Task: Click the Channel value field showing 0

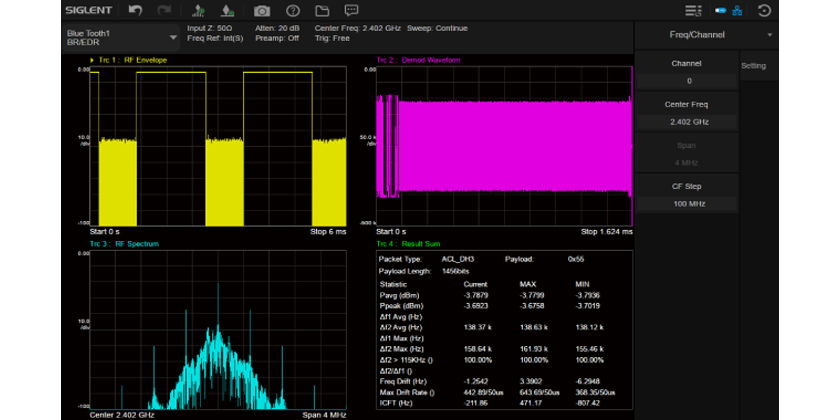Action: (688, 81)
